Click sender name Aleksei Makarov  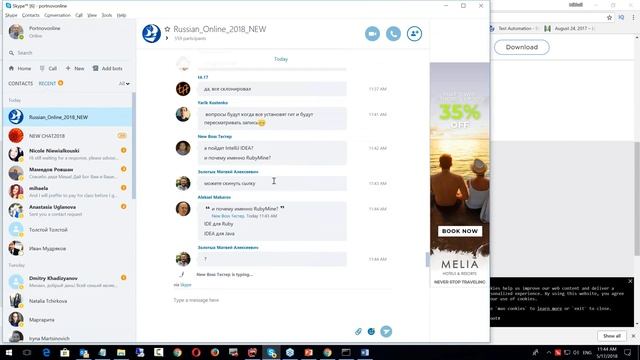point(214,197)
